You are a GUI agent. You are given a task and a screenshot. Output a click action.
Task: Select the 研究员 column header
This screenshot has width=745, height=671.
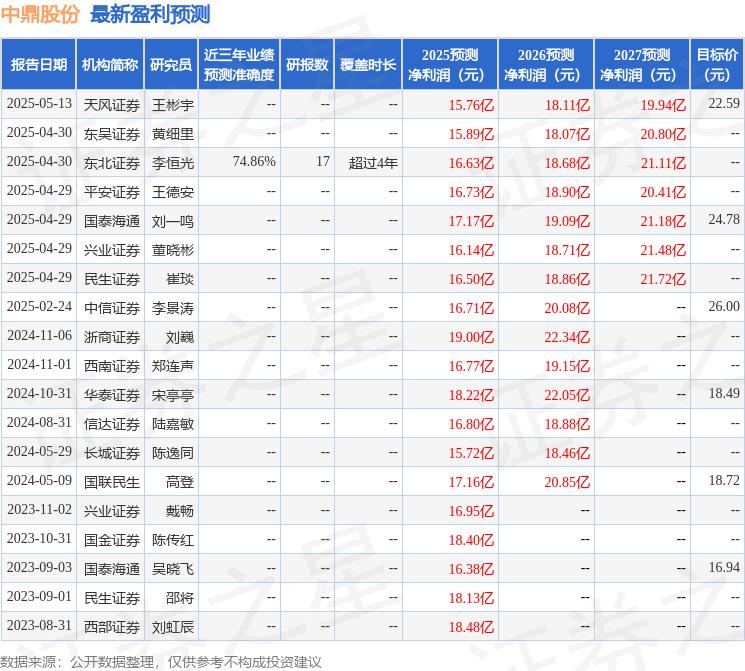click(171, 65)
